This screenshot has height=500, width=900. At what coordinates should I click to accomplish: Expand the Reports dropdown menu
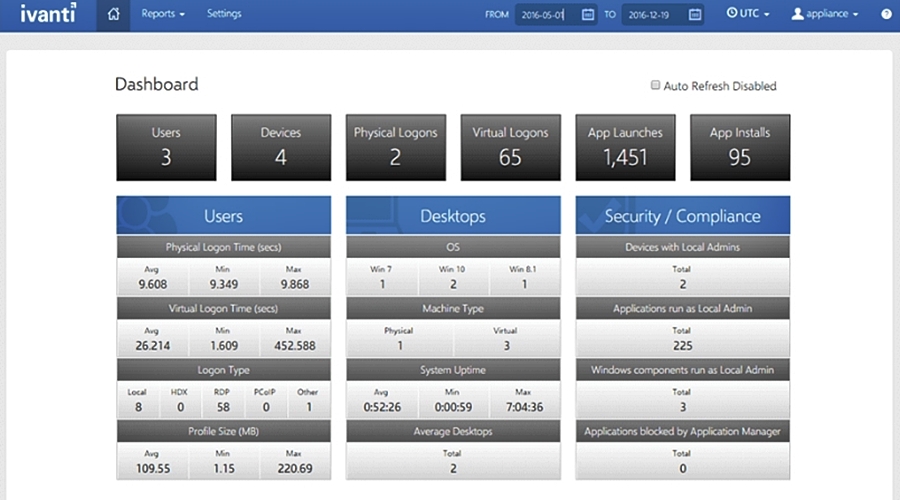point(163,14)
